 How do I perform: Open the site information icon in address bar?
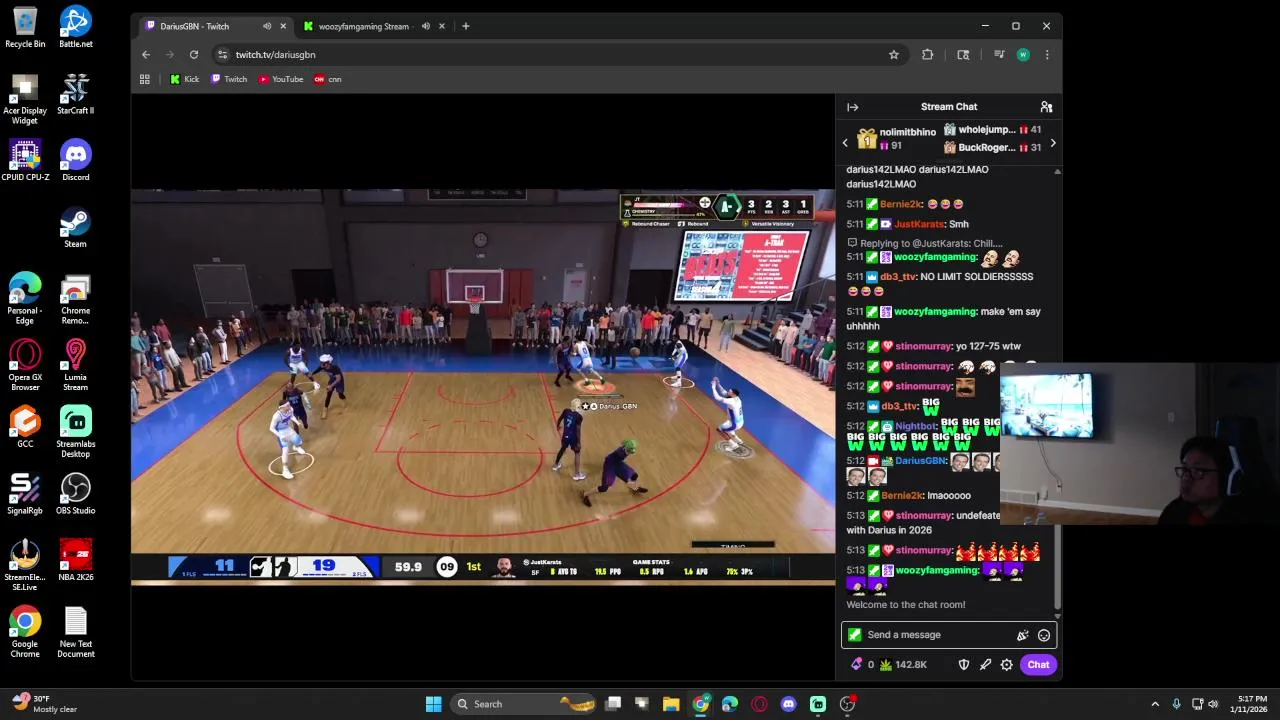(223, 55)
